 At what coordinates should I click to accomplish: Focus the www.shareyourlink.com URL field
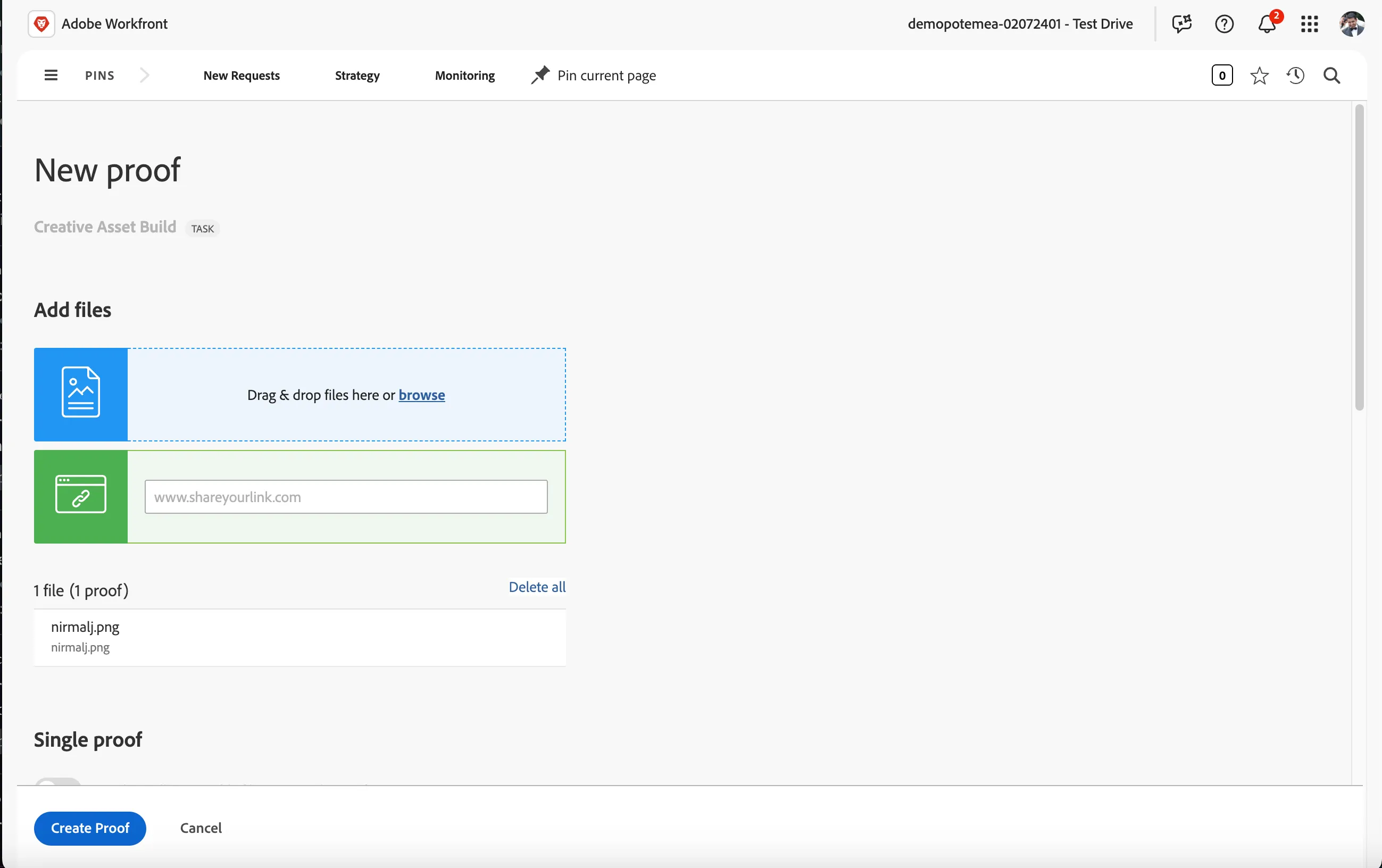pos(346,497)
